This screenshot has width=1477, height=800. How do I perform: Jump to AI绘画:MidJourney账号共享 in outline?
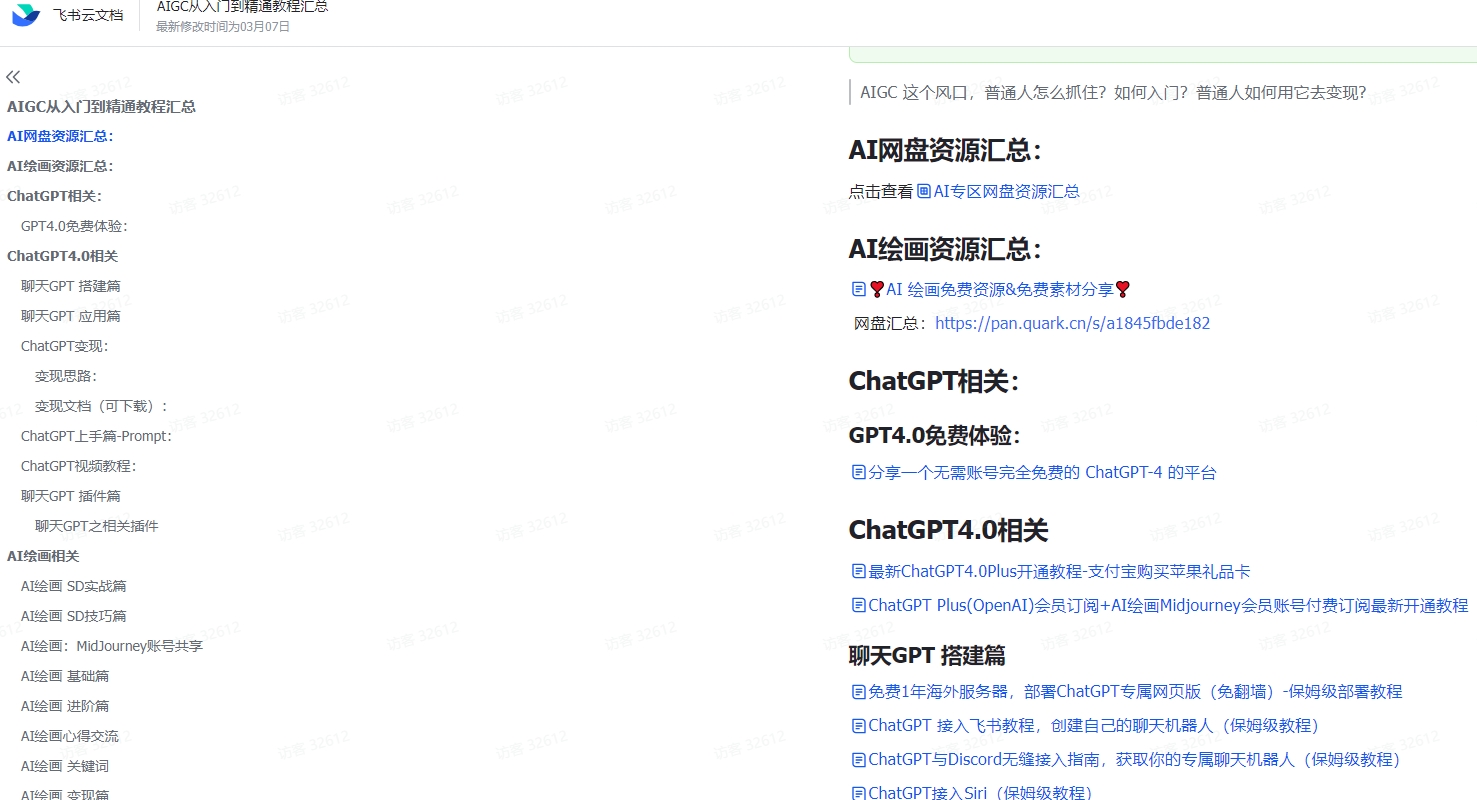pos(112,646)
